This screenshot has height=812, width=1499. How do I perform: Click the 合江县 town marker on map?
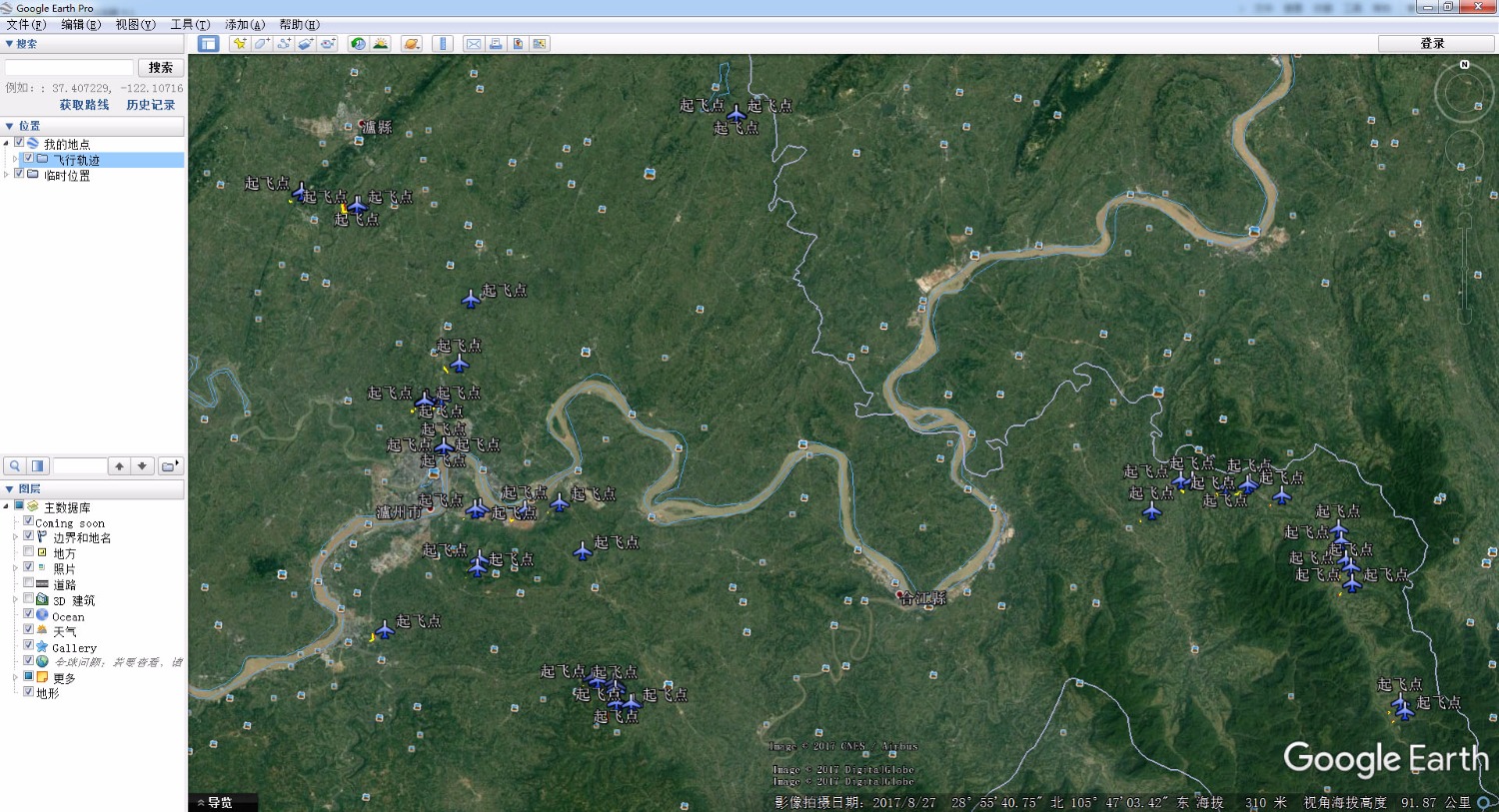(x=899, y=595)
